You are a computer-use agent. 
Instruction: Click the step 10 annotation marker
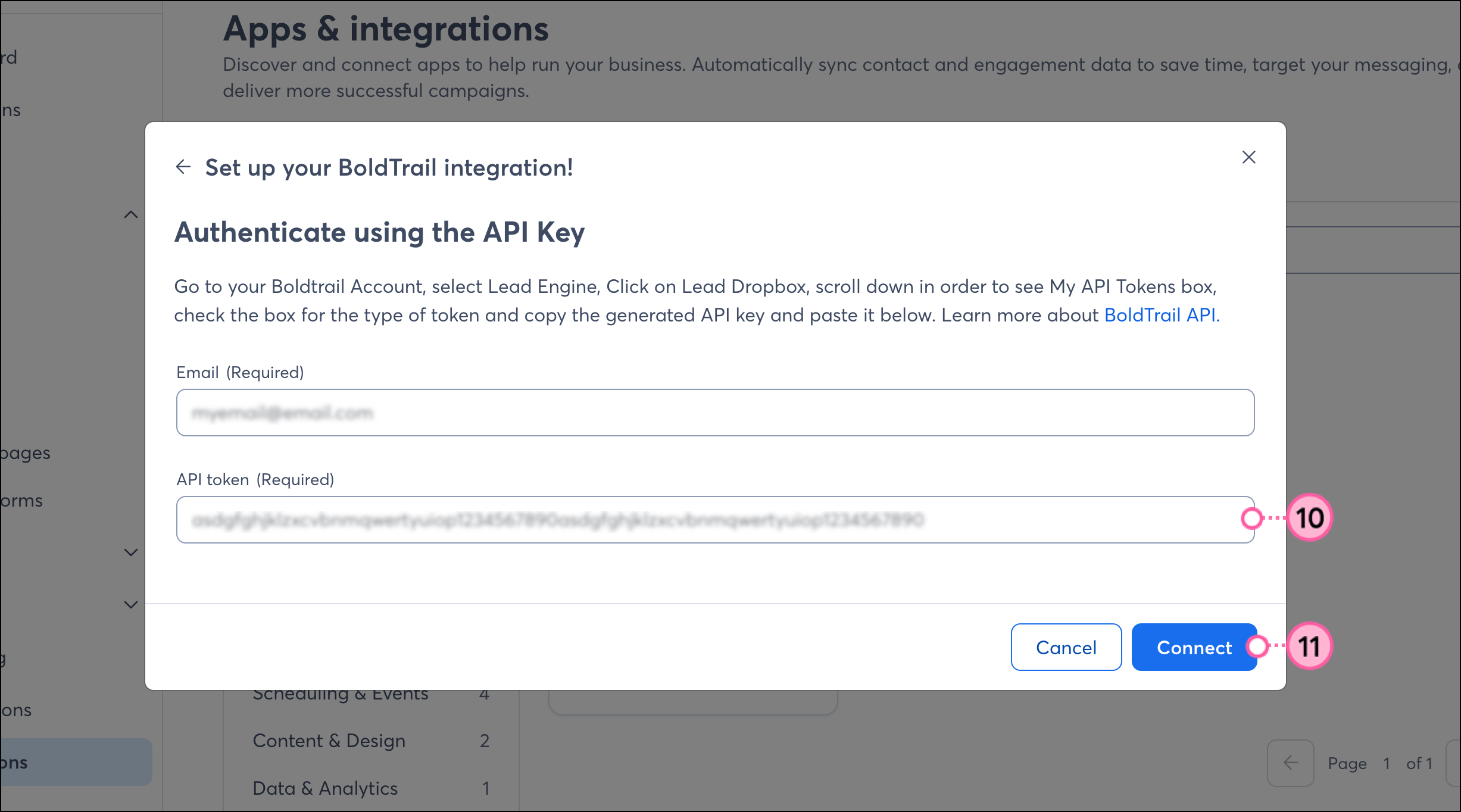(1309, 518)
